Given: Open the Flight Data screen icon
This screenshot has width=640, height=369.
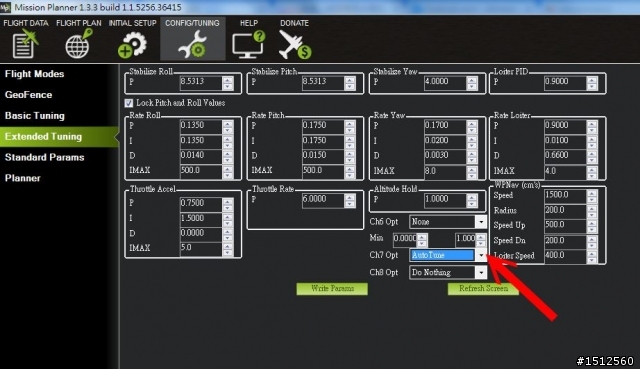Looking at the screenshot, I should [24, 43].
